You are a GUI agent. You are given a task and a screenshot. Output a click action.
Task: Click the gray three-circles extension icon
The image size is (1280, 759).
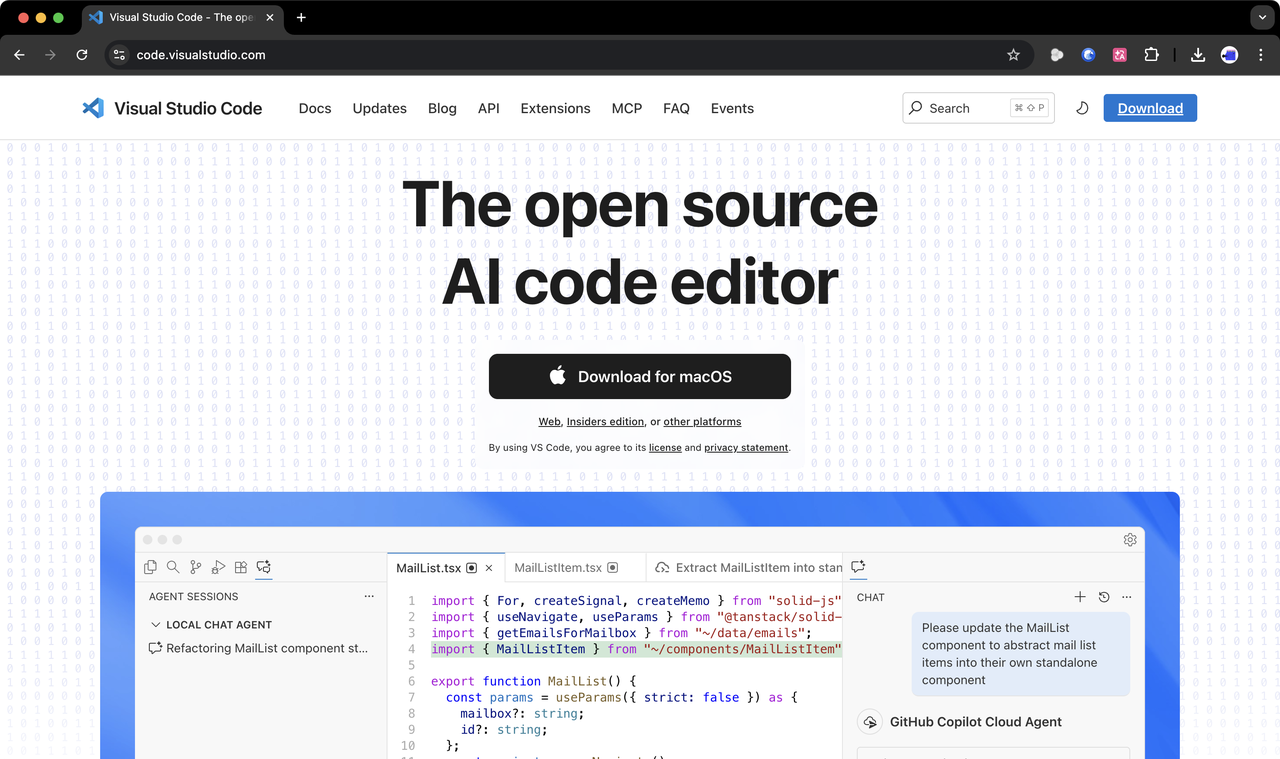click(1057, 55)
